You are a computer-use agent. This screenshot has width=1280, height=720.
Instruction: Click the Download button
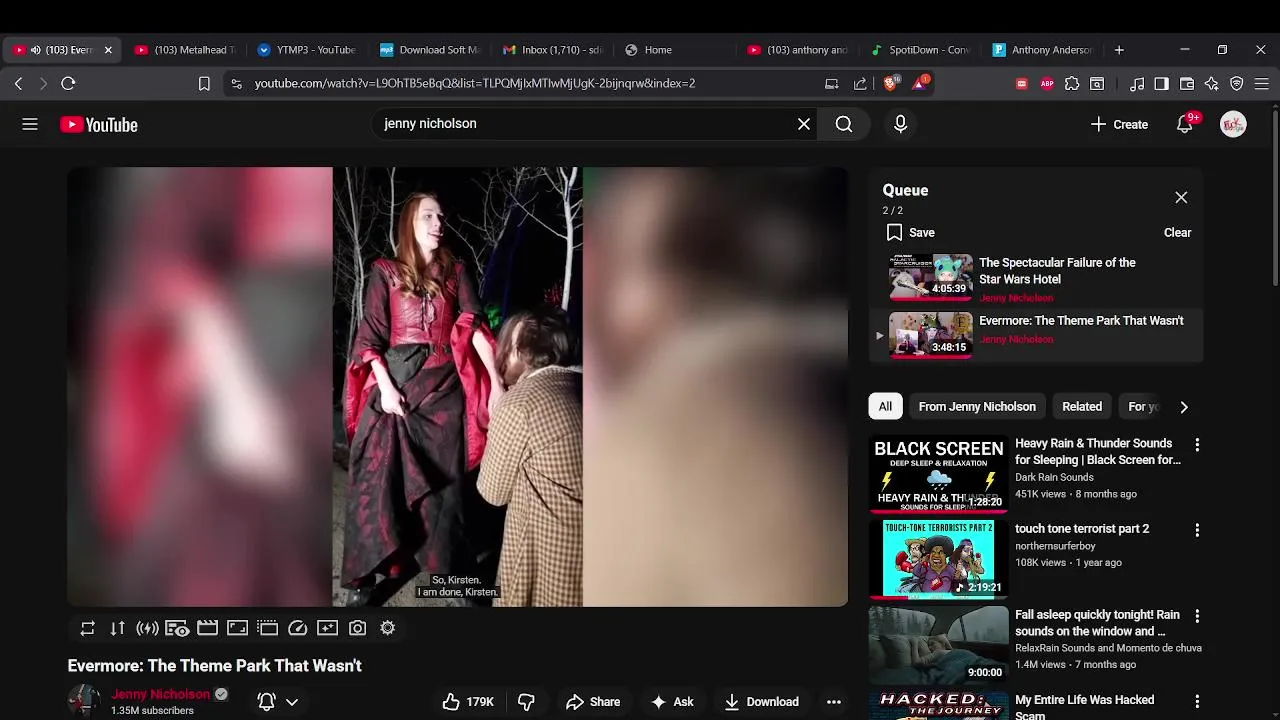762,702
